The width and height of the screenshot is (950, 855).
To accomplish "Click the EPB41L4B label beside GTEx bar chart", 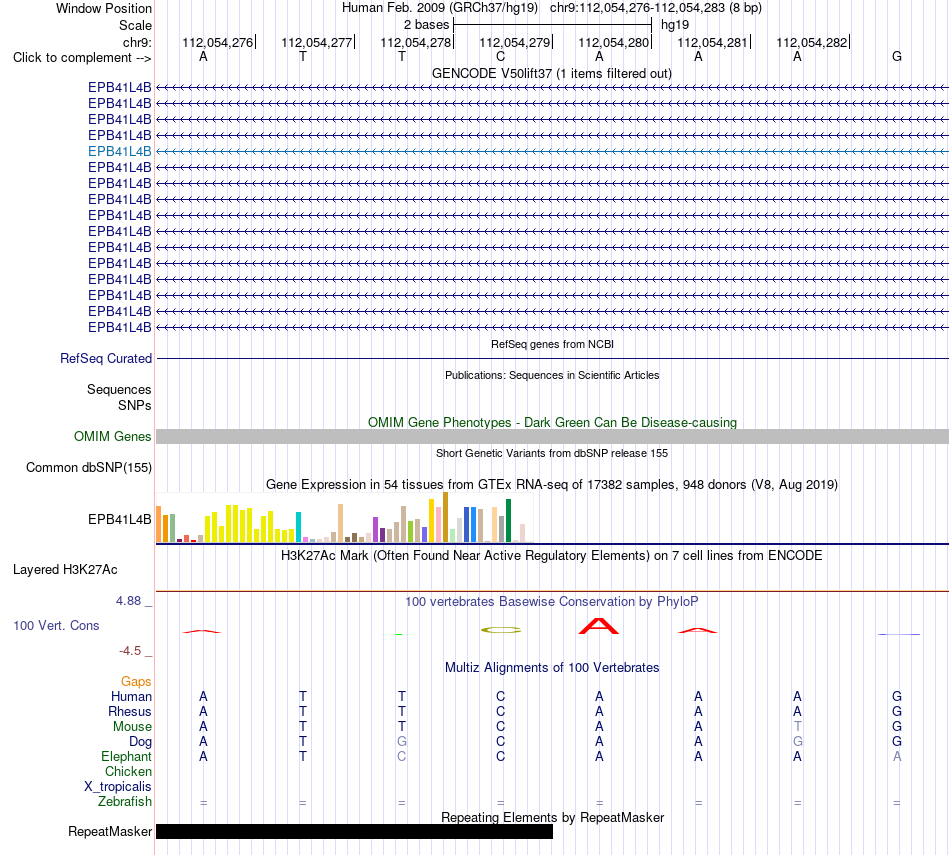I will [x=119, y=519].
